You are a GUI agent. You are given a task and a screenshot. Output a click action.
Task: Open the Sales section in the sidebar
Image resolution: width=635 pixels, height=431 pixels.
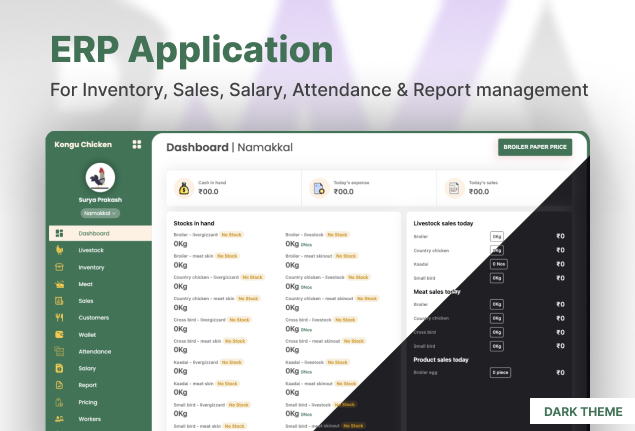click(86, 301)
